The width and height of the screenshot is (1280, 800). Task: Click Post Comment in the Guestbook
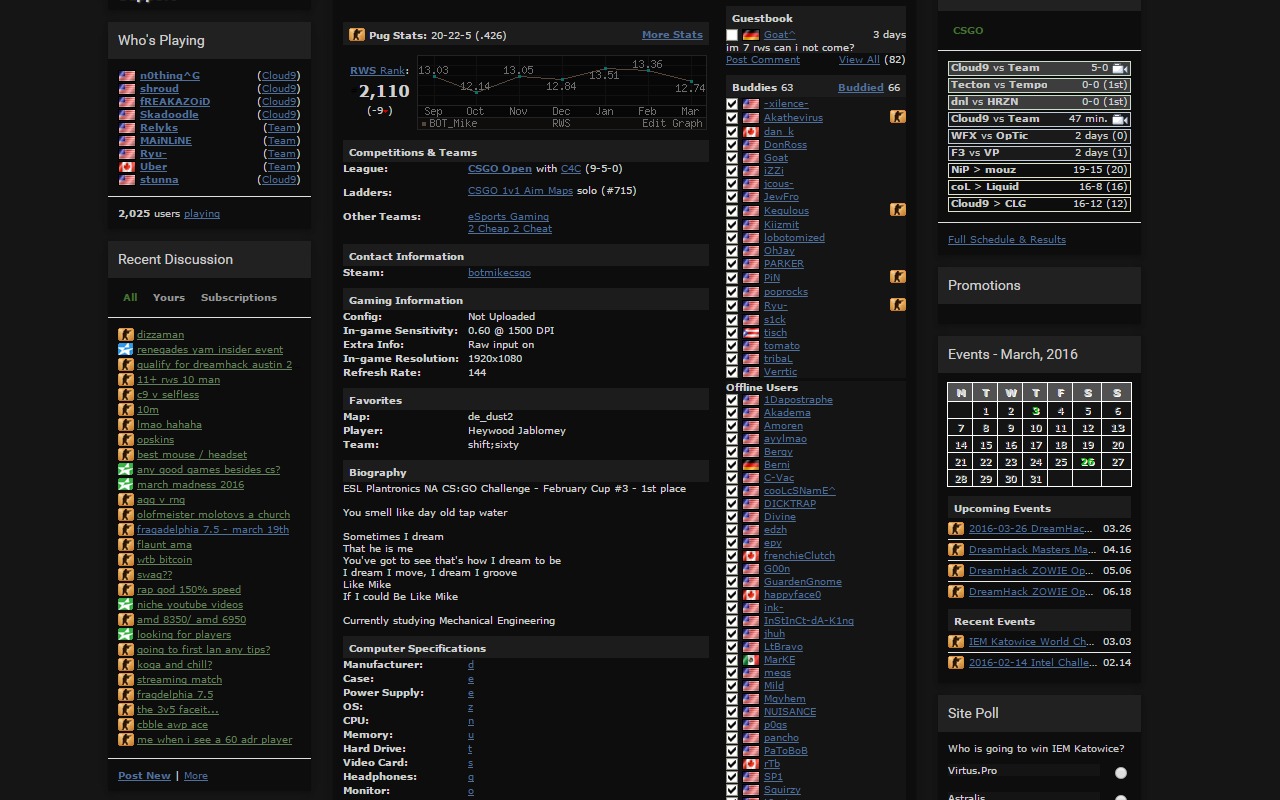(x=763, y=60)
